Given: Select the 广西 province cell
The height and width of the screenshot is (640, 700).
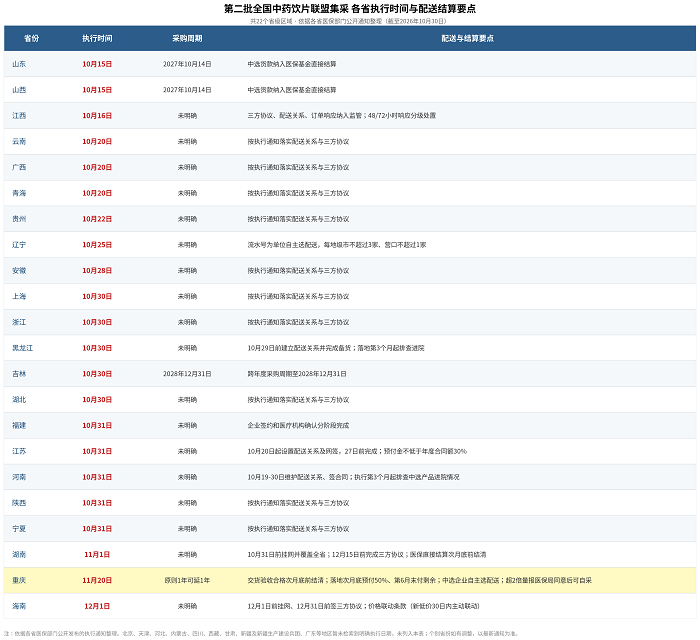Looking at the screenshot, I should click(x=19, y=167).
